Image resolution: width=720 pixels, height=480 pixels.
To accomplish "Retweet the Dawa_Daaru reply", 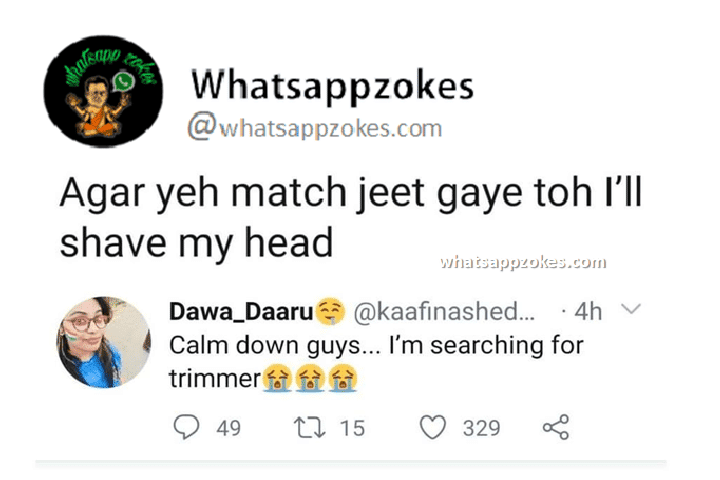I will [310, 427].
